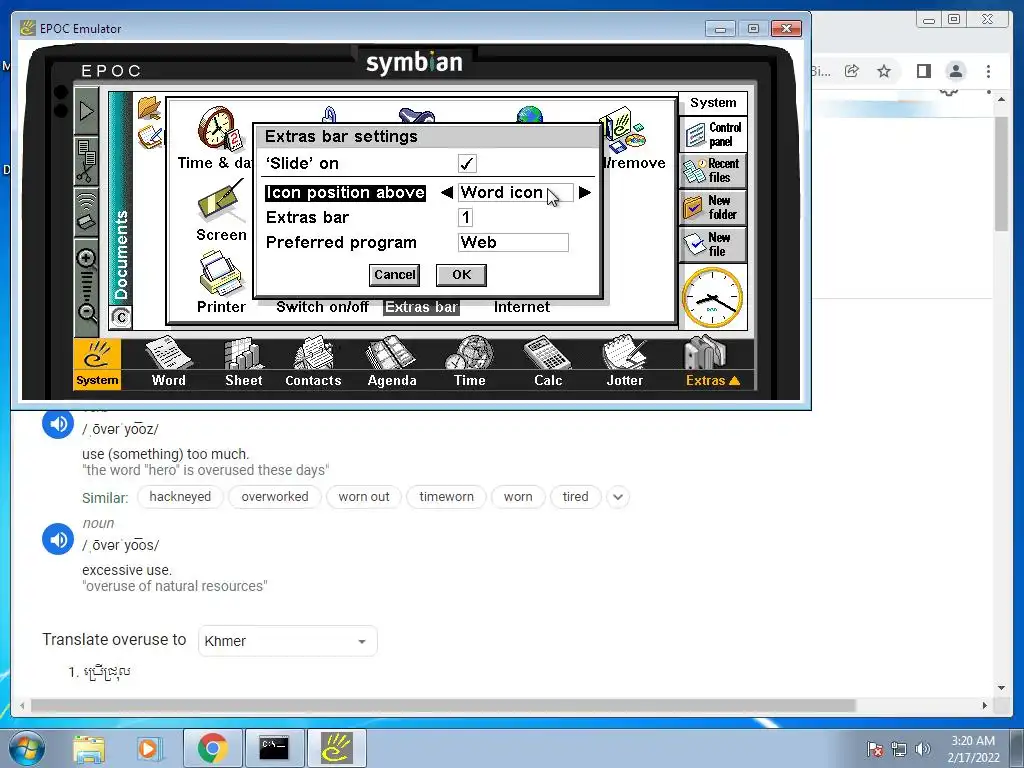Launch Sheet from the EPOC application bar
Screen dimensions: 1024x768
(244, 363)
